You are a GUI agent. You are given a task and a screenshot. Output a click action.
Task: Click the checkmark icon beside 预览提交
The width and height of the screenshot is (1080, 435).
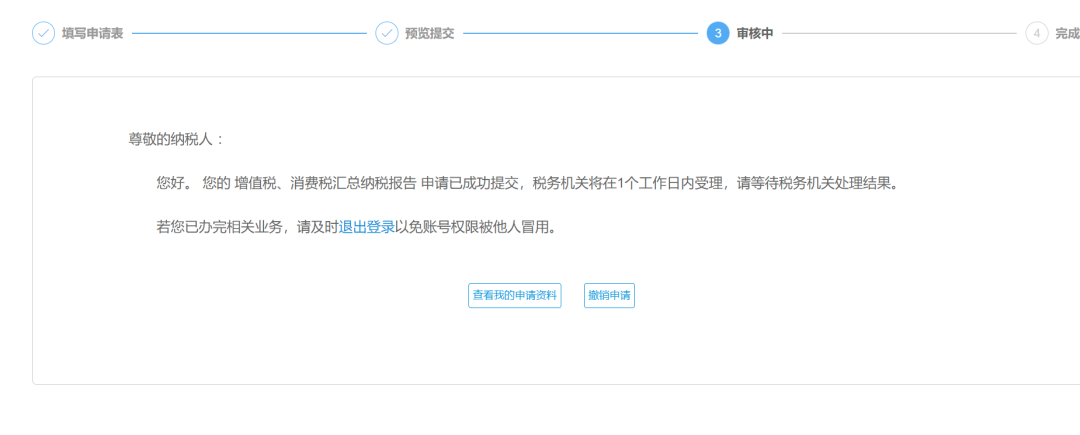coord(386,33)
